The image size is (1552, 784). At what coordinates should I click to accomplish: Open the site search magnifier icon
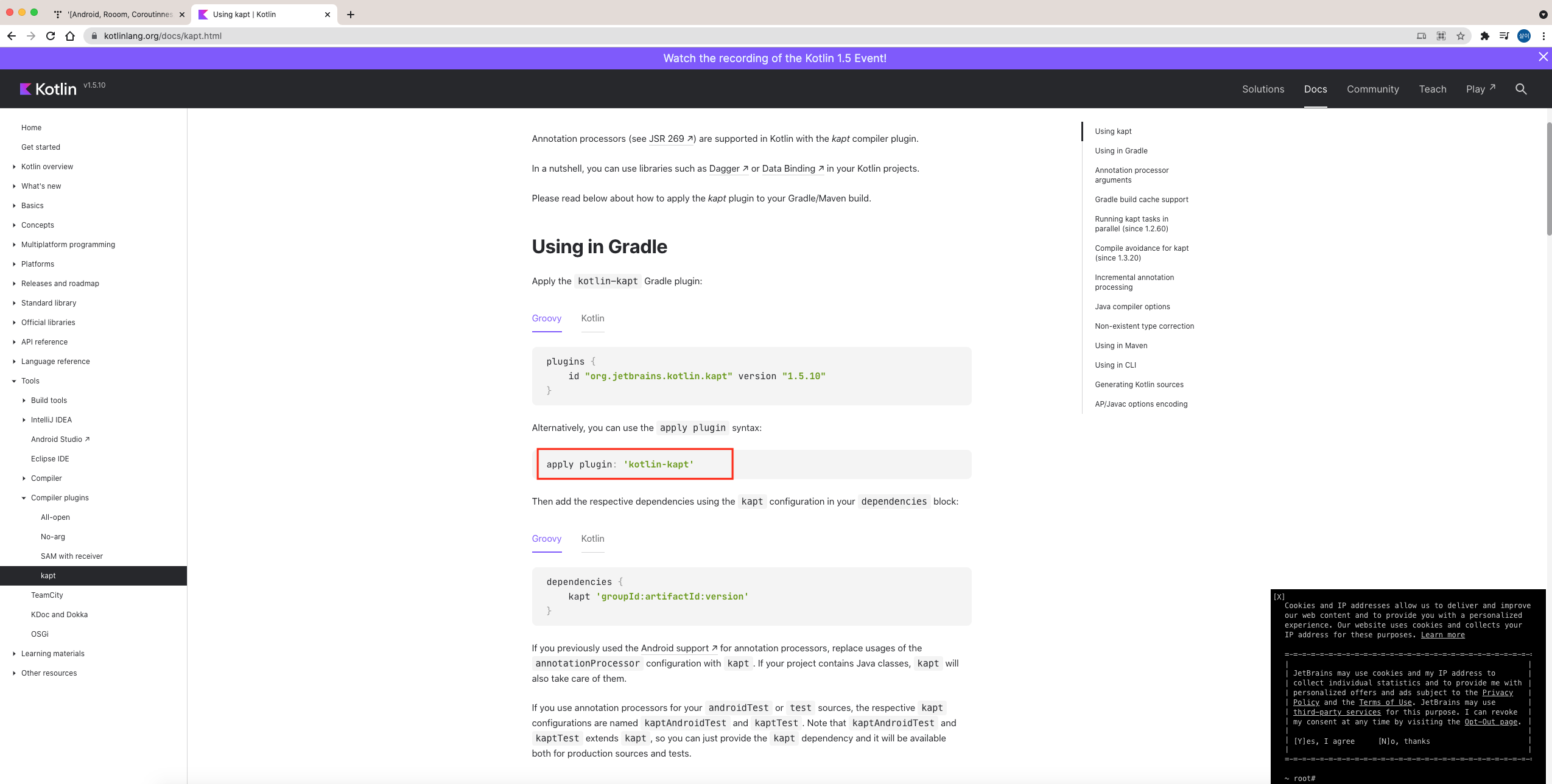click(1520, 89)
